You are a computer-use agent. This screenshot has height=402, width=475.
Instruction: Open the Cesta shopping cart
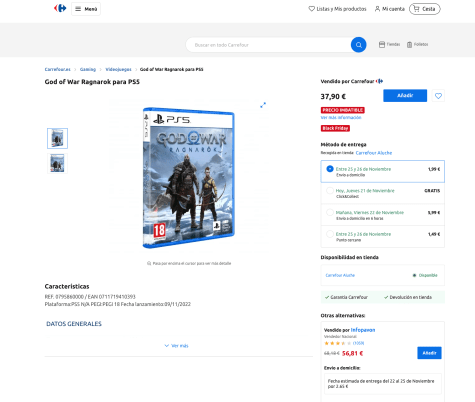click(425, 9)
